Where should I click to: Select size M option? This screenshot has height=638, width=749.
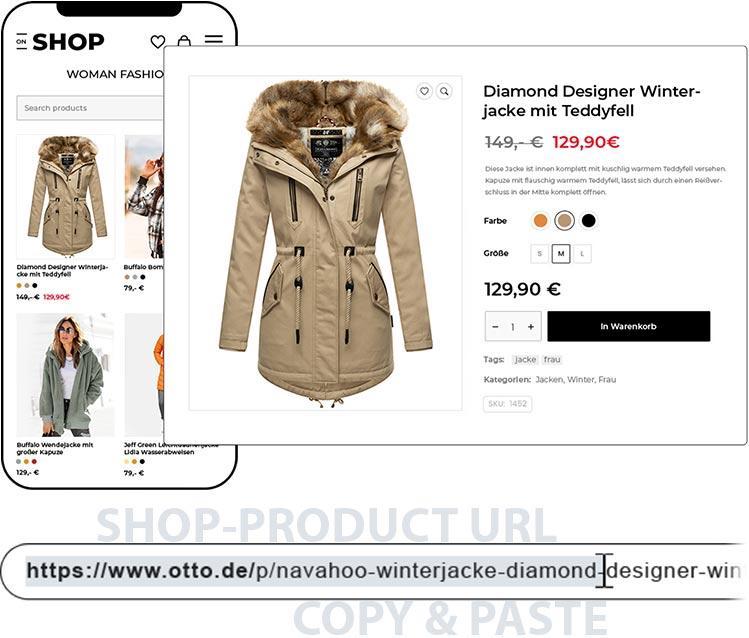[561, 254]
